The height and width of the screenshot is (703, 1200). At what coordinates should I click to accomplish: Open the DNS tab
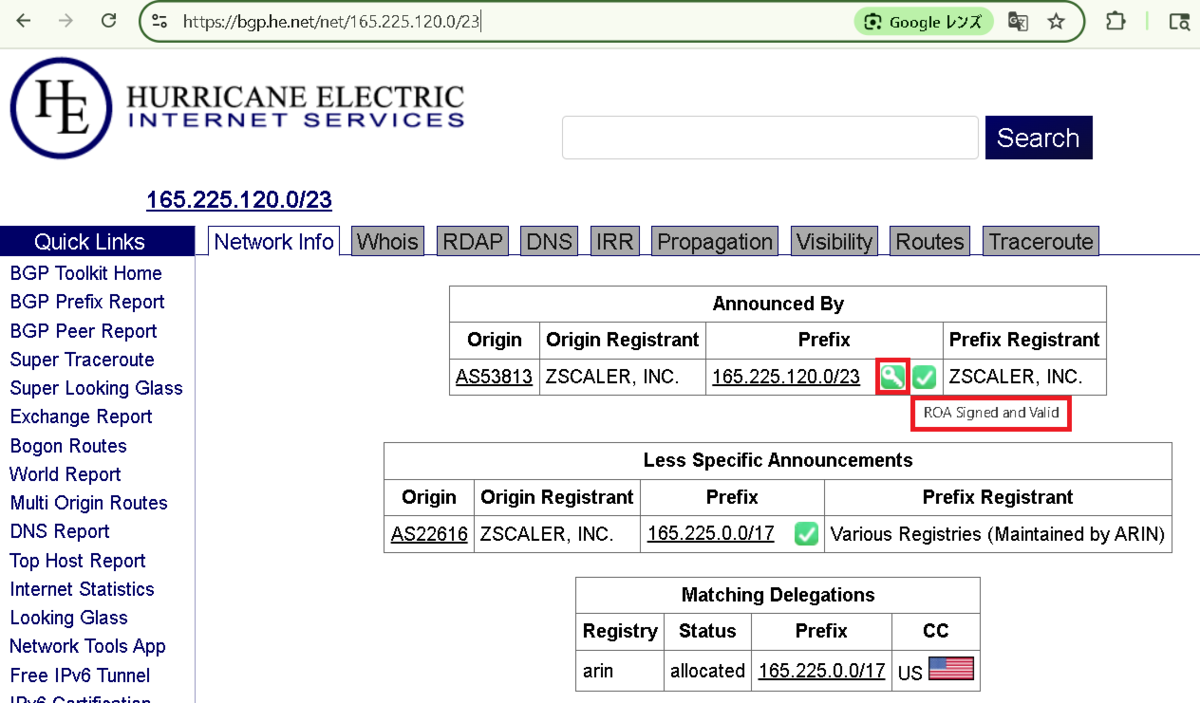point(549,241)
